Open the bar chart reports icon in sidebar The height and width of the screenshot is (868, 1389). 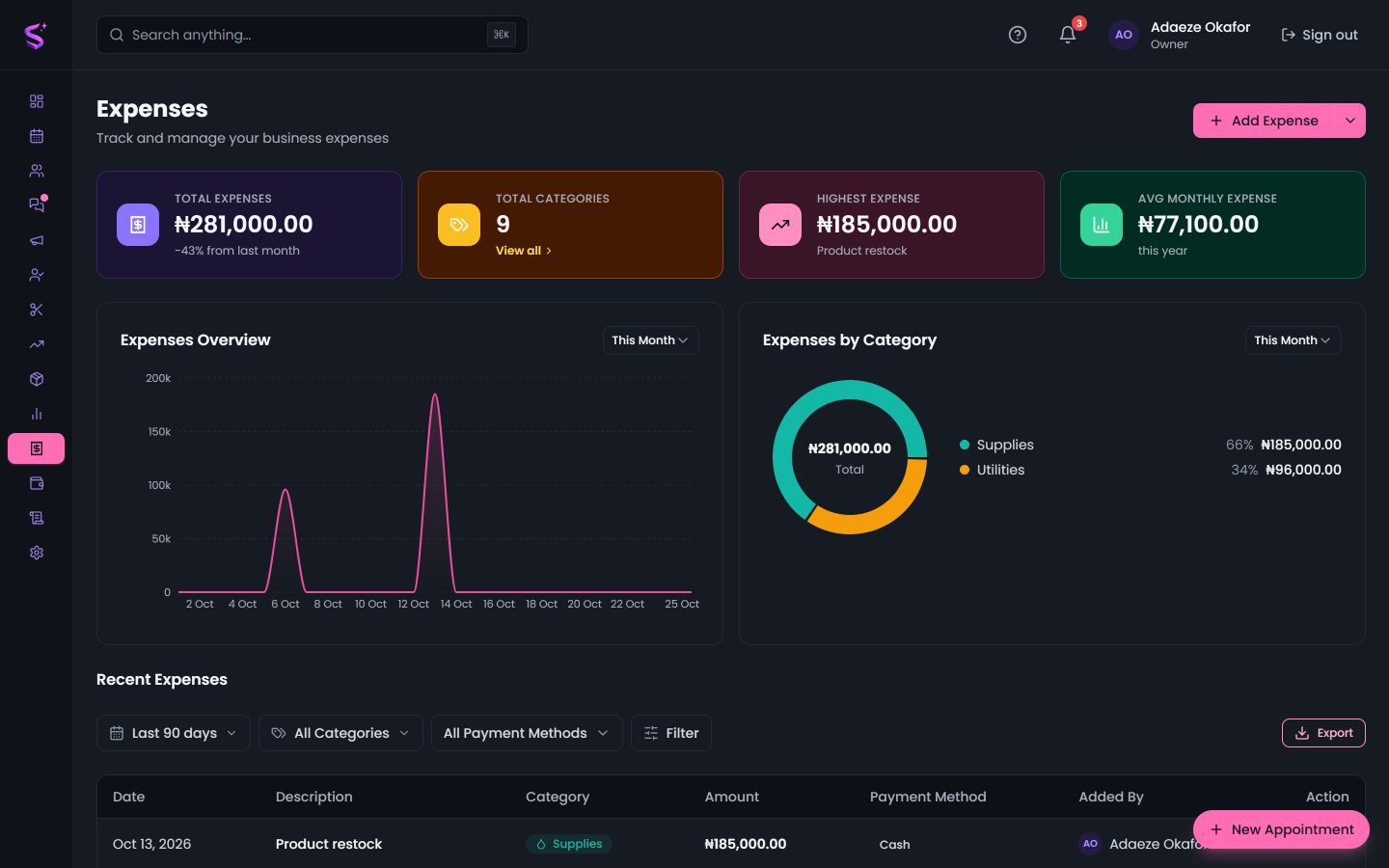point(37,414)
